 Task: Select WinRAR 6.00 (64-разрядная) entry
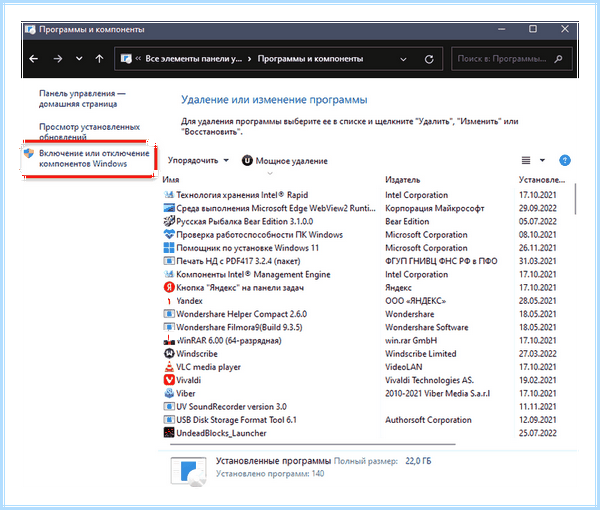click(x=229, y=341)
